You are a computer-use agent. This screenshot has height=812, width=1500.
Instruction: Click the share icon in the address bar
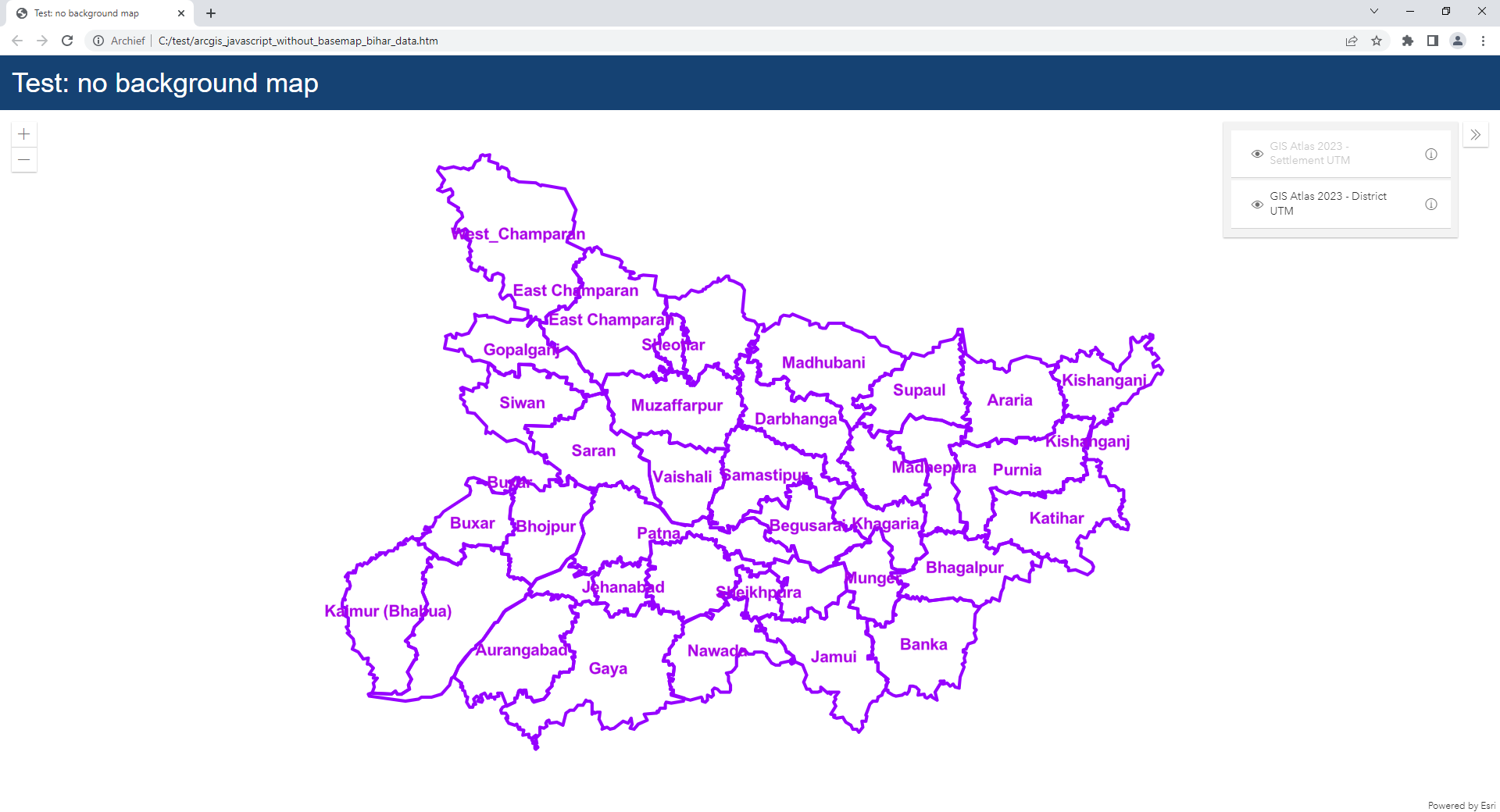click(x=1352, y=41)
